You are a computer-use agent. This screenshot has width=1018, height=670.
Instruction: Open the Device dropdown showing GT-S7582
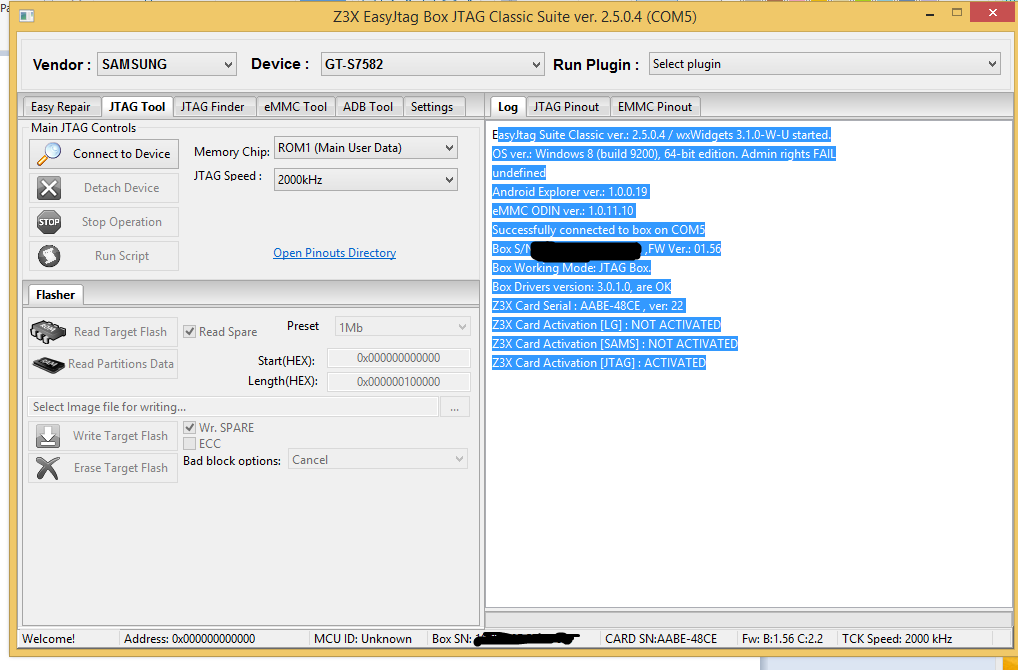click(x=432, y=64)
